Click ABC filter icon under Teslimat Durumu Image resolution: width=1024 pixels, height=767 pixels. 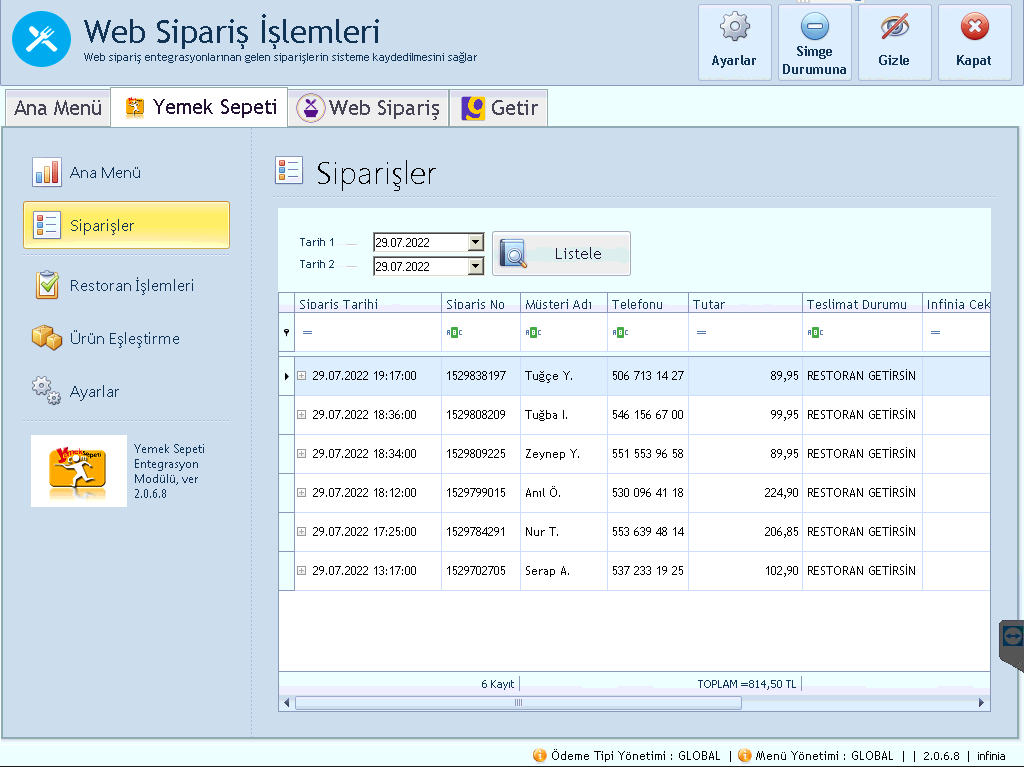(815, 333)
